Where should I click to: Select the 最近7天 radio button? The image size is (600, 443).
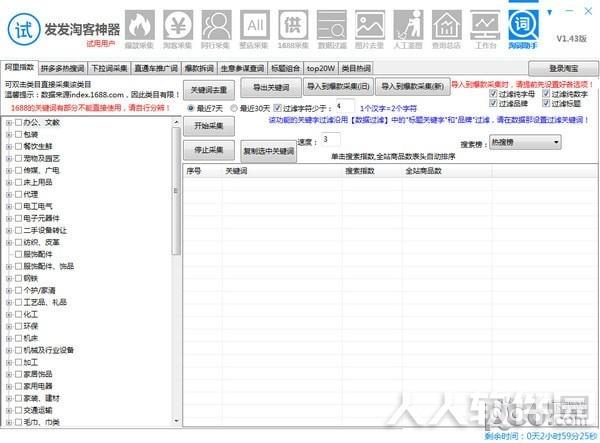point(191,108)
